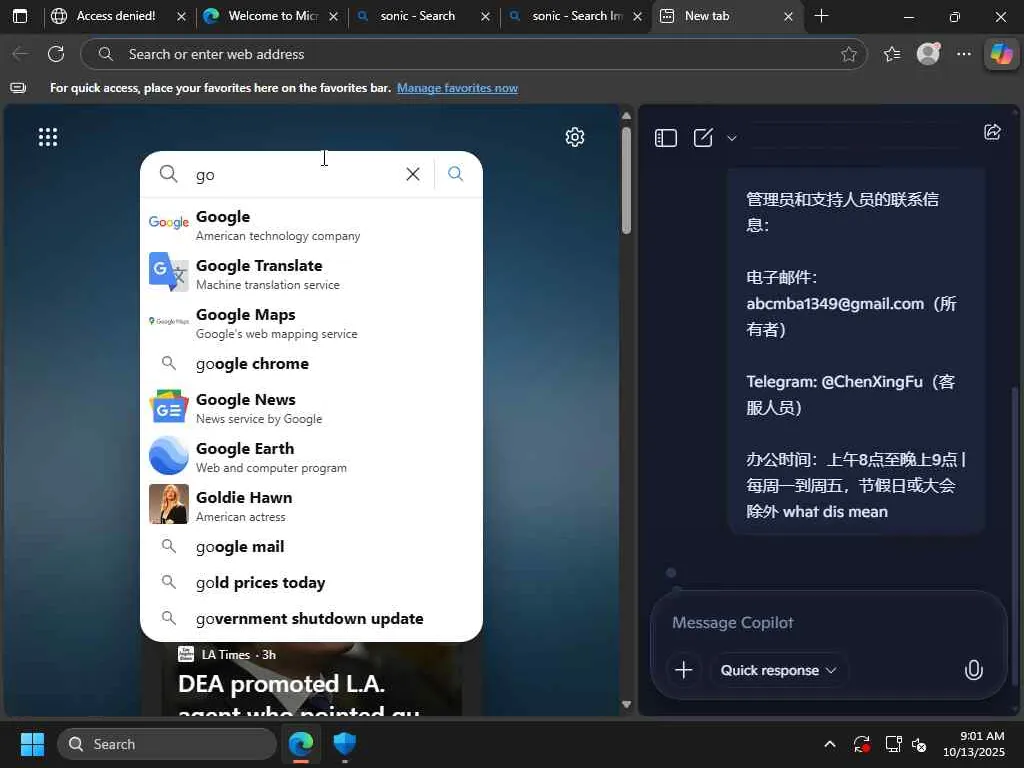This screenshot has width=1024, height=768.
Task: Start a new Copilot chat
Action: coord(703,138)
